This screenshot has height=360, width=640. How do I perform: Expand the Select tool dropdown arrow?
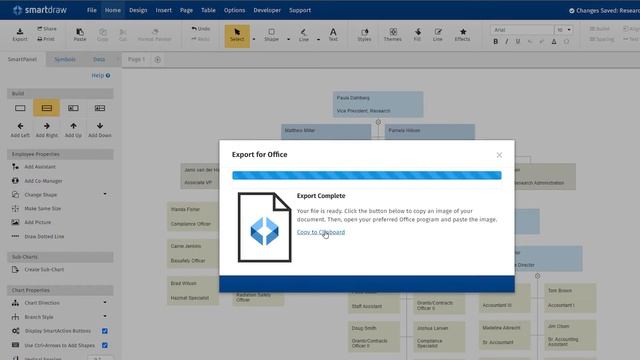click(254, 40)
